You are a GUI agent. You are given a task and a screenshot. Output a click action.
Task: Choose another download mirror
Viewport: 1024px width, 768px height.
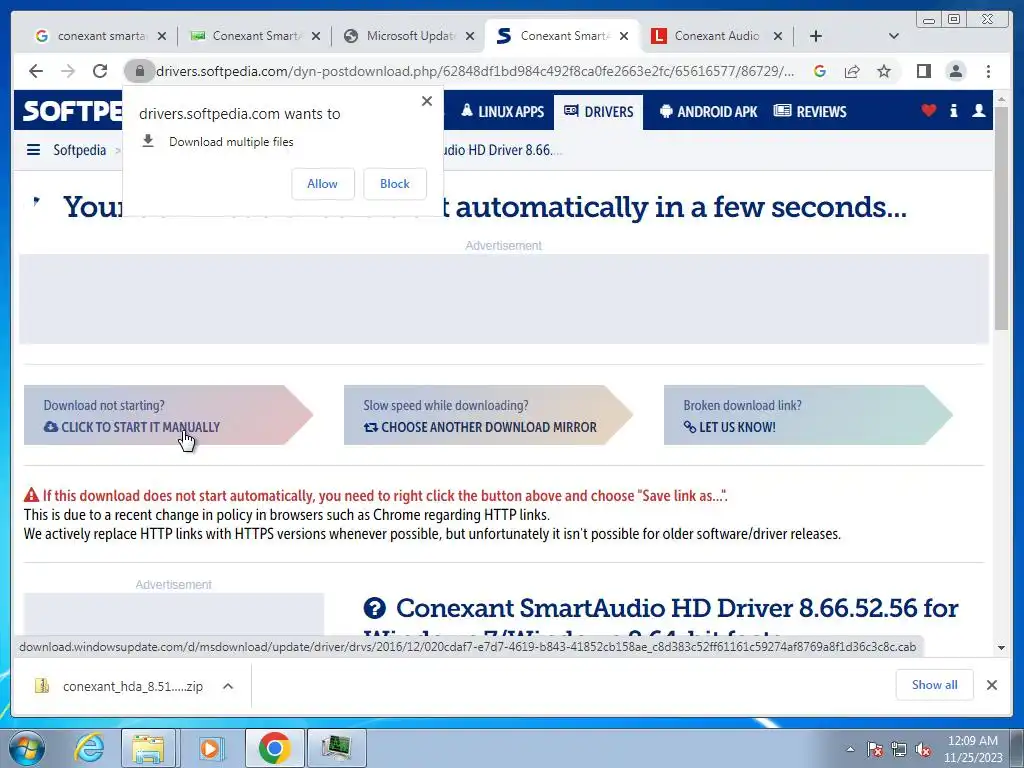pos(488,415)
